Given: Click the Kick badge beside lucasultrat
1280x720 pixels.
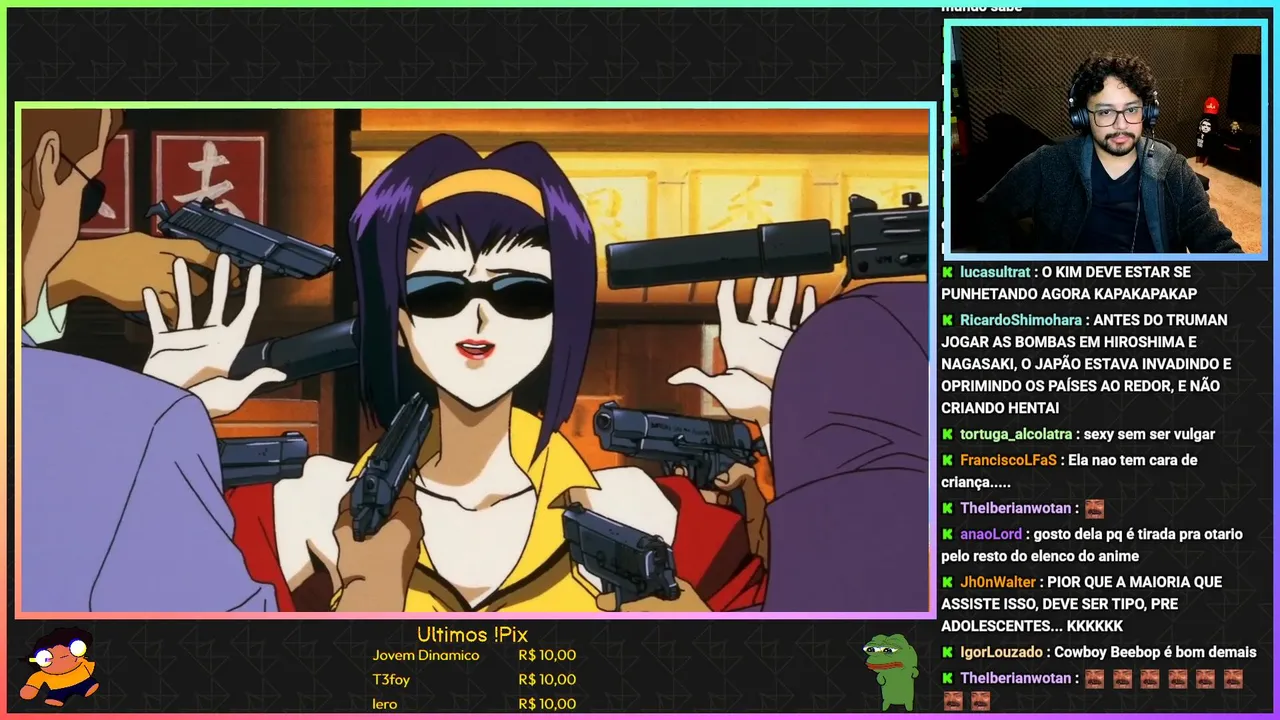Looking at the screenshot, I should [948, 272].
